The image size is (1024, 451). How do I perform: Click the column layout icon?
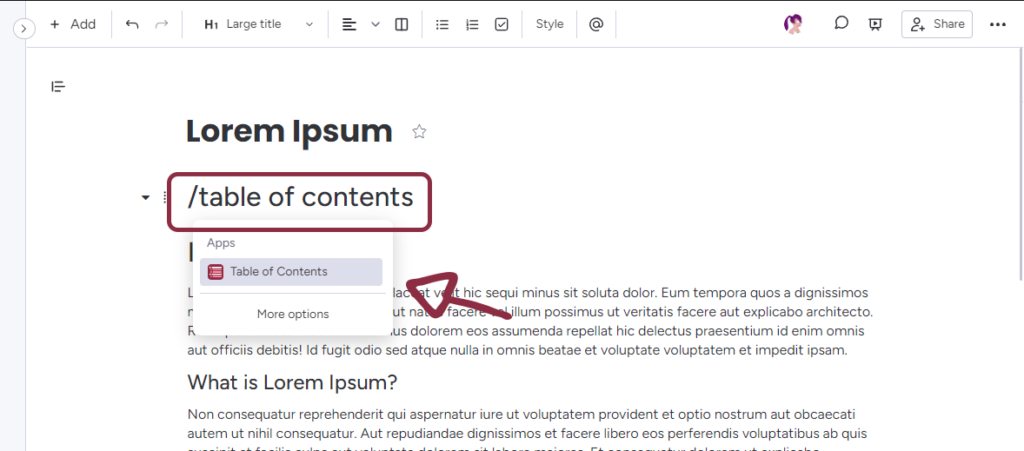[401, 24]
